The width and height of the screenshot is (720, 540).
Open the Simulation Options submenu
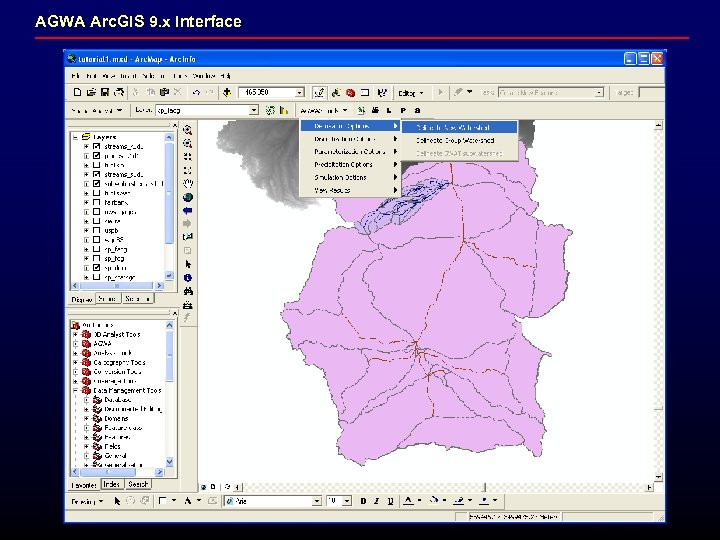coord(350,177)
